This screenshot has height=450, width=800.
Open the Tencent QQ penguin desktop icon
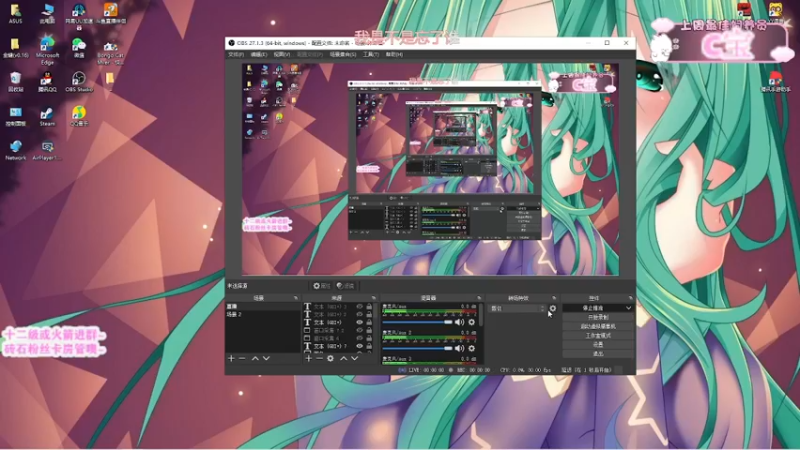(47, 82)
